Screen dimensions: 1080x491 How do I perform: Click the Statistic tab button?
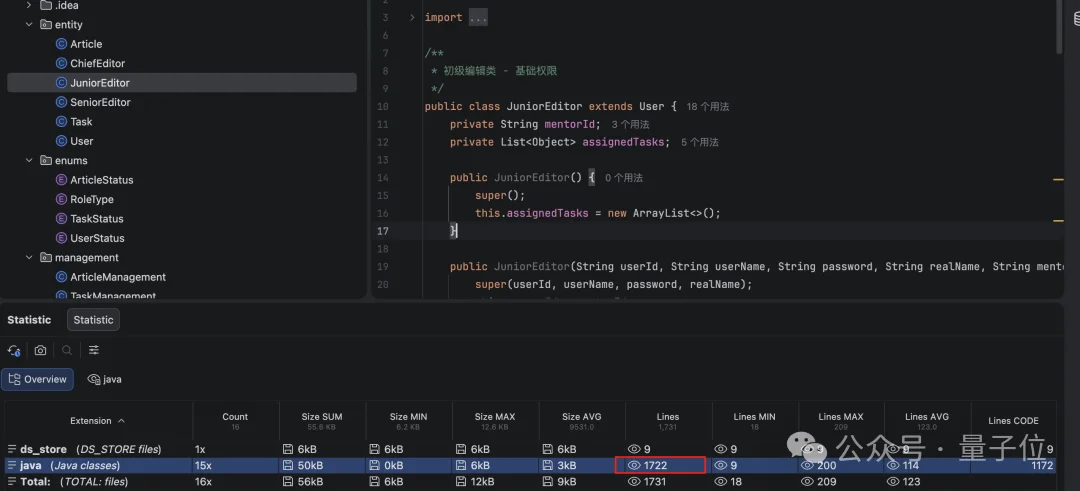(x=93, y=320)
